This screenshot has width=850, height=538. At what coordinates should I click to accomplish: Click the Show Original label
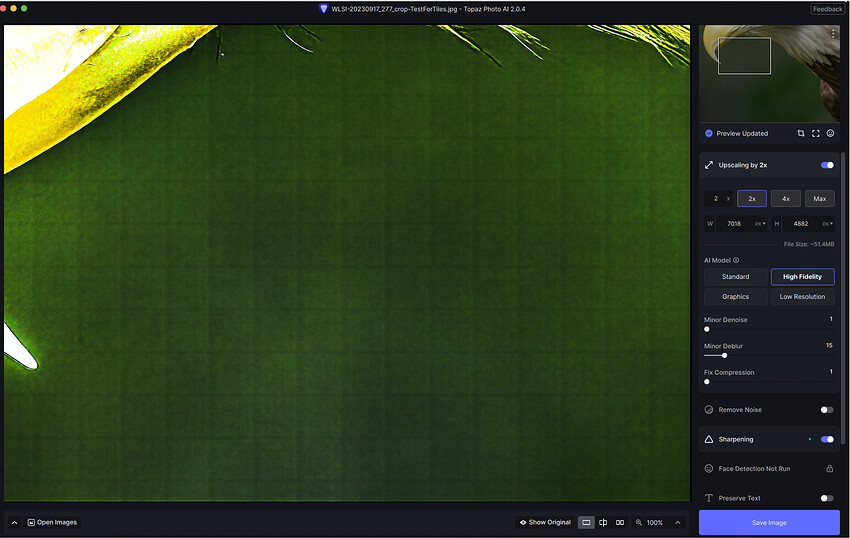click(x=550, y=522)
